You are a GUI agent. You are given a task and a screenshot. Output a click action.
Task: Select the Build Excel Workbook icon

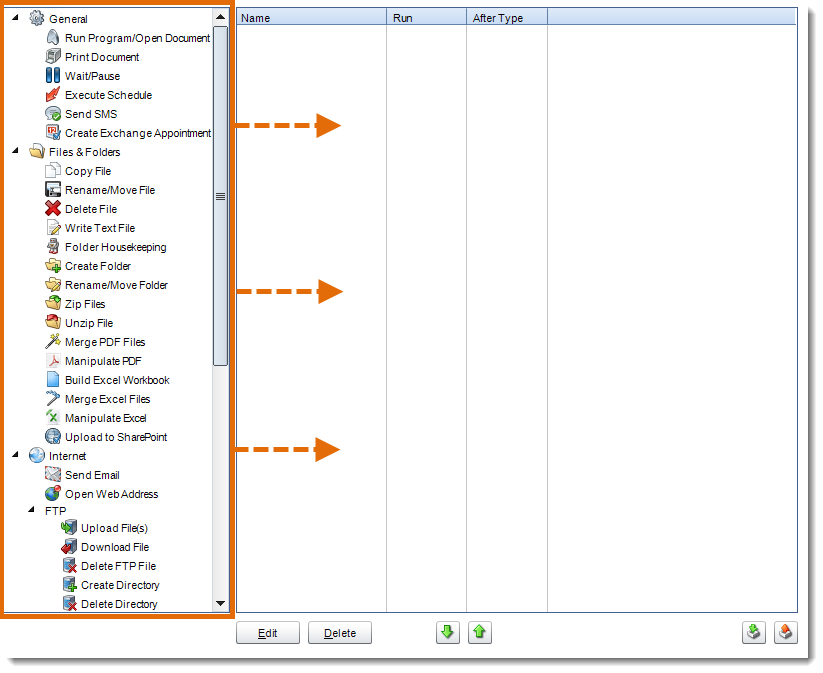[x=53, y=380]
